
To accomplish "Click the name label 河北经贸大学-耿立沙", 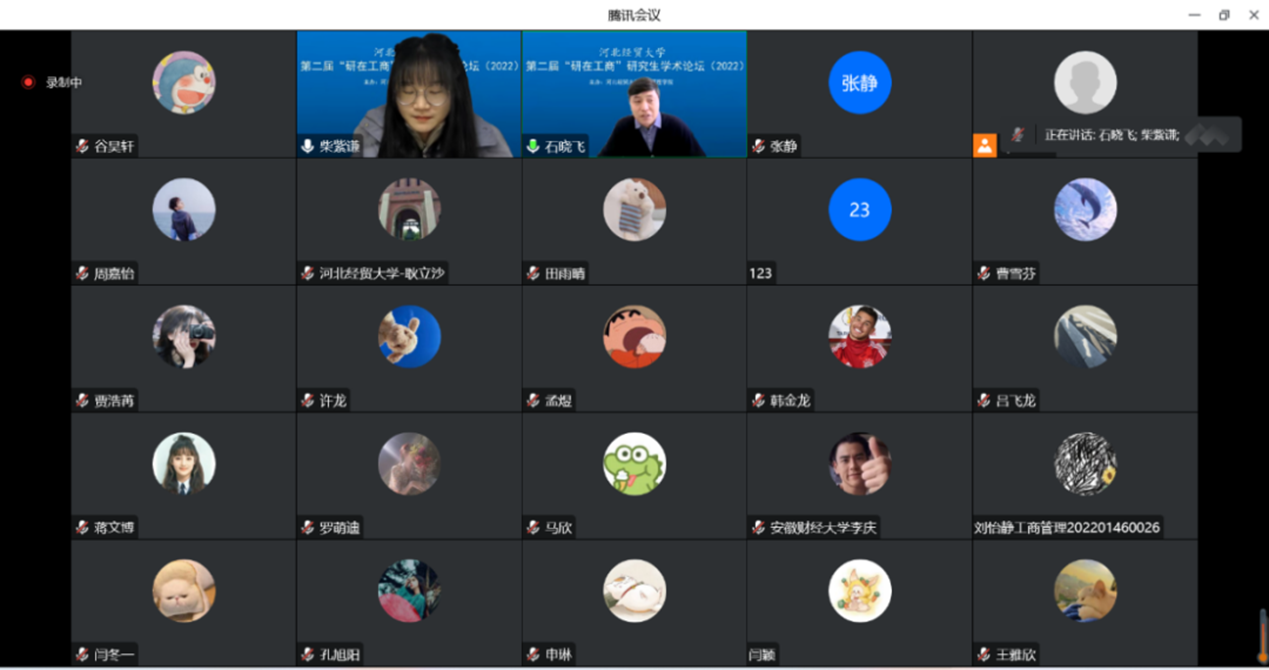I will pyautogui.click(x=382, y=273).
